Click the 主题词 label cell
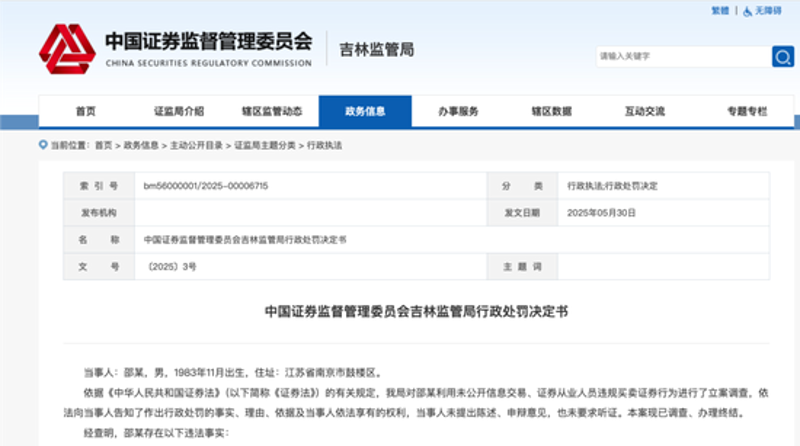 522,266
